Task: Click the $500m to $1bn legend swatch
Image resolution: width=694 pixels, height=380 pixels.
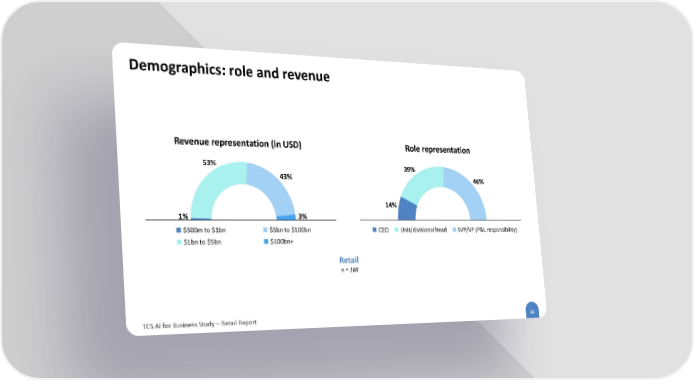Action: [179, 230]
